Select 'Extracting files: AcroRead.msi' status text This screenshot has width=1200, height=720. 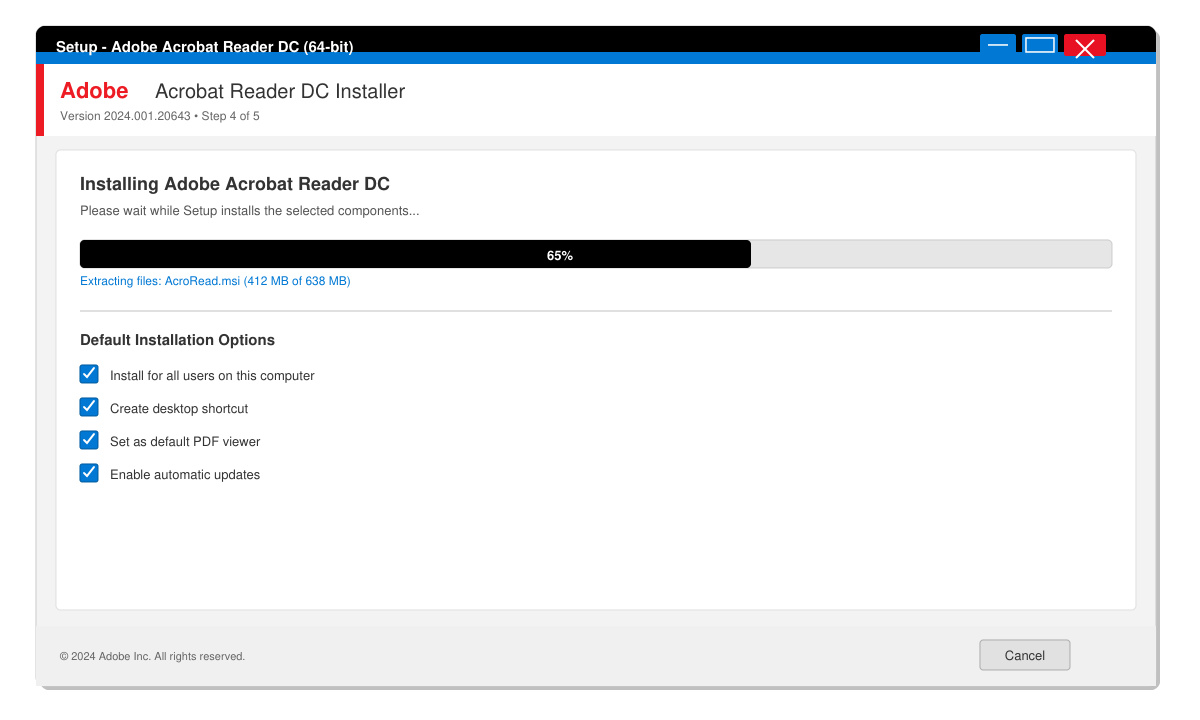215,281
